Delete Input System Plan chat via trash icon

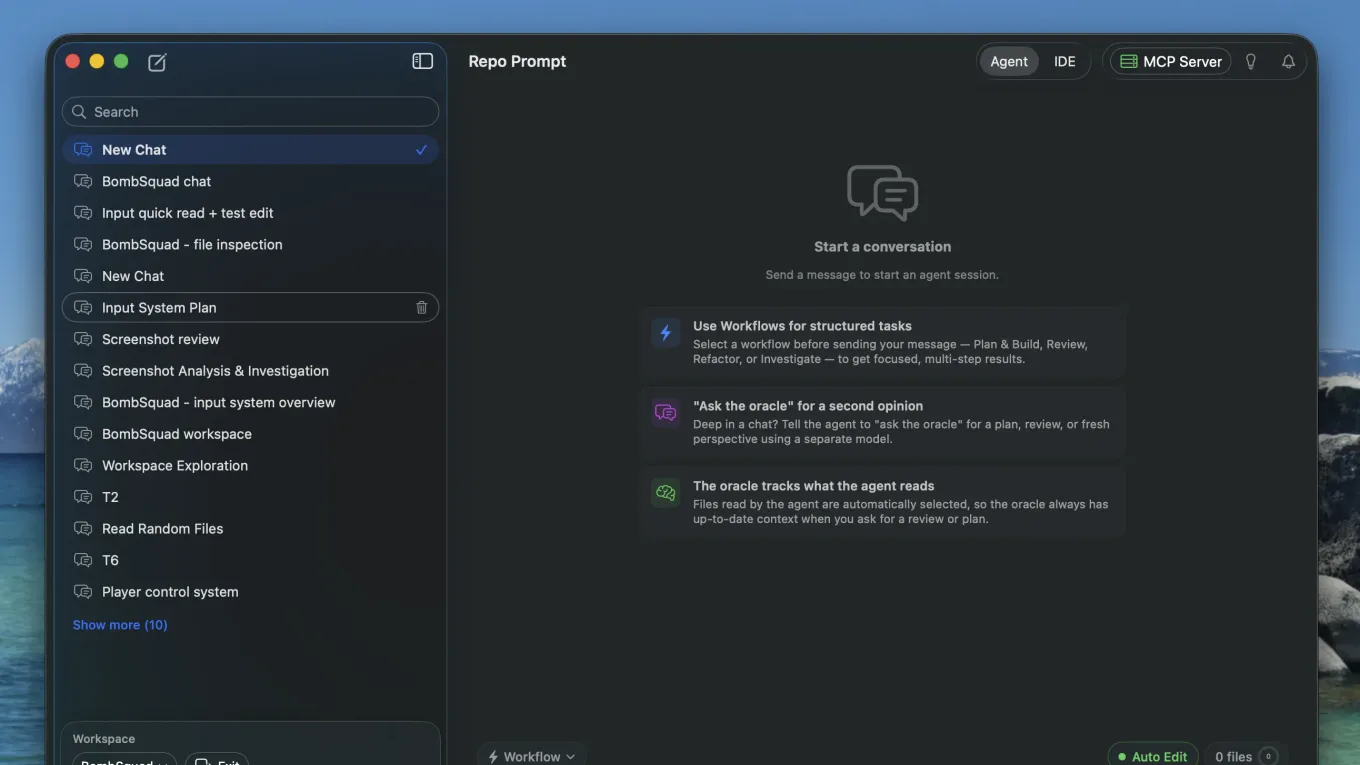(x=421, y=308)
